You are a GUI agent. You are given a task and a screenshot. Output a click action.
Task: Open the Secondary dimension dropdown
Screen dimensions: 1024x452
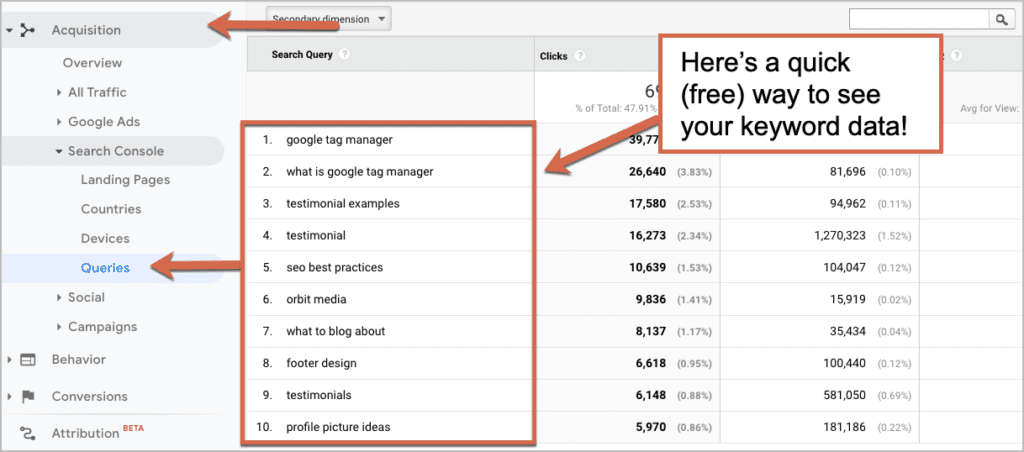[328, 19]
